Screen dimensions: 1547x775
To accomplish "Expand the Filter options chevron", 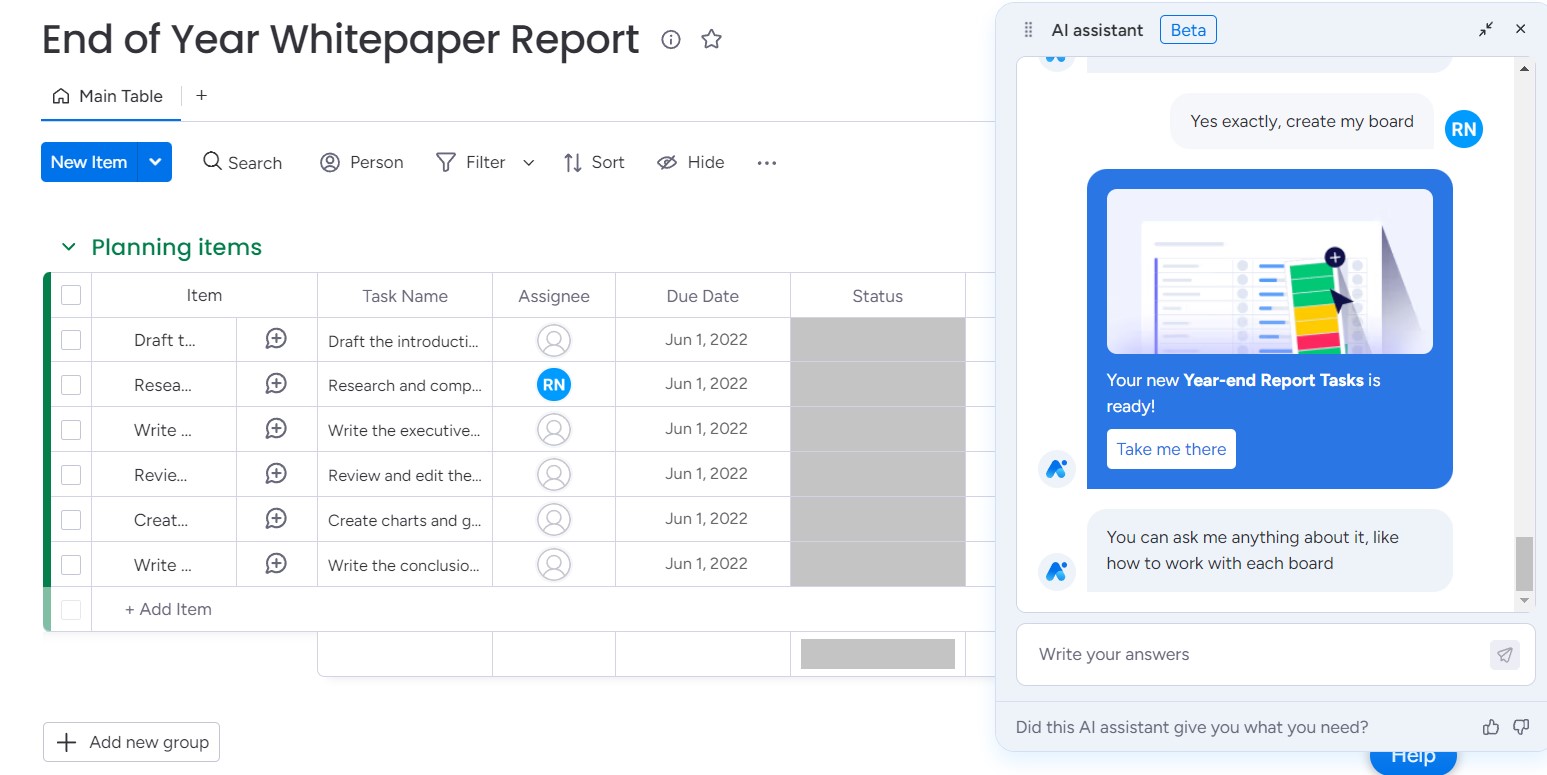I will pyautogui.click(x=529, y=163).
